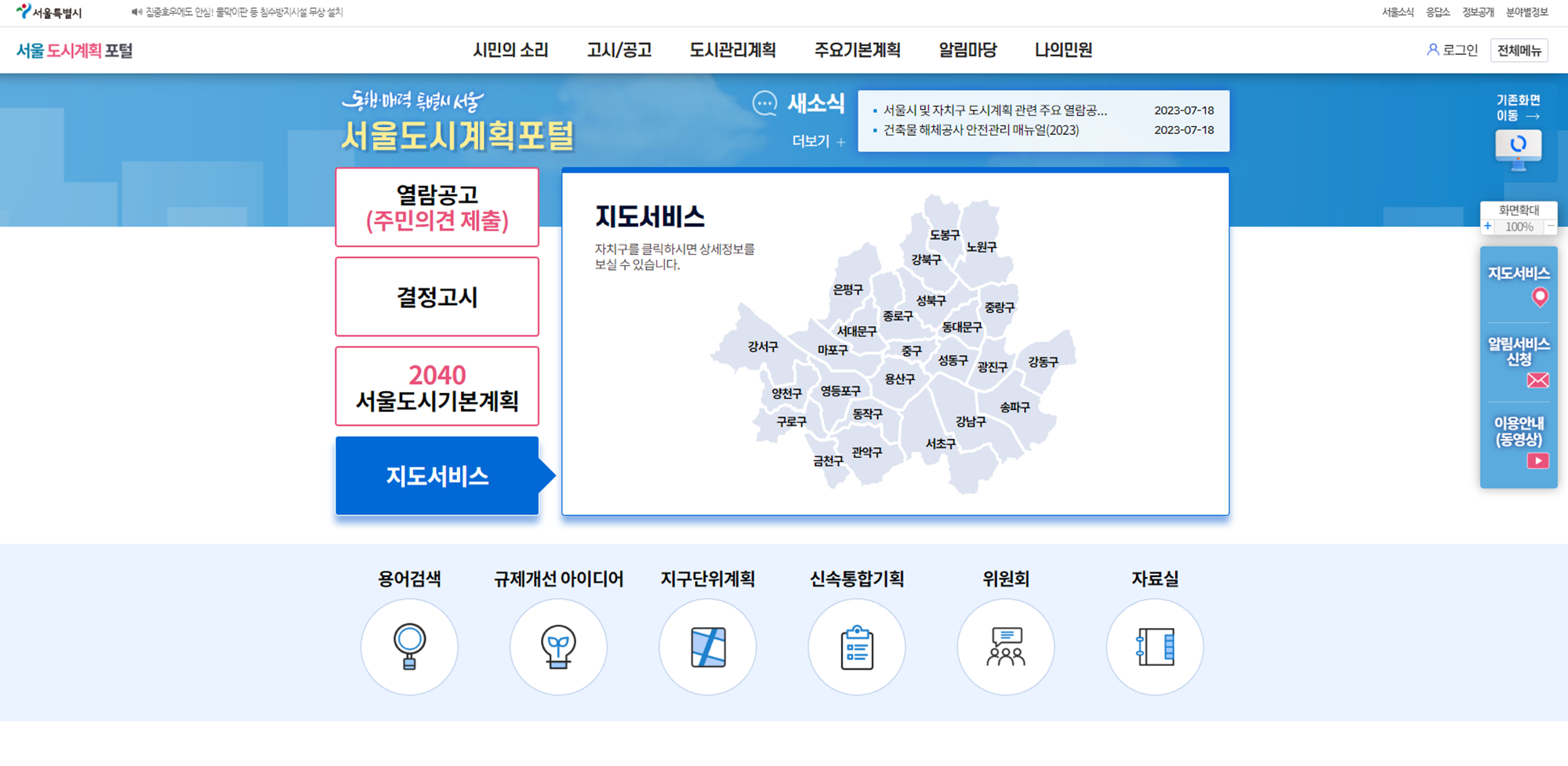Open the 나의민원 menu

click(x=1063, y=50)
